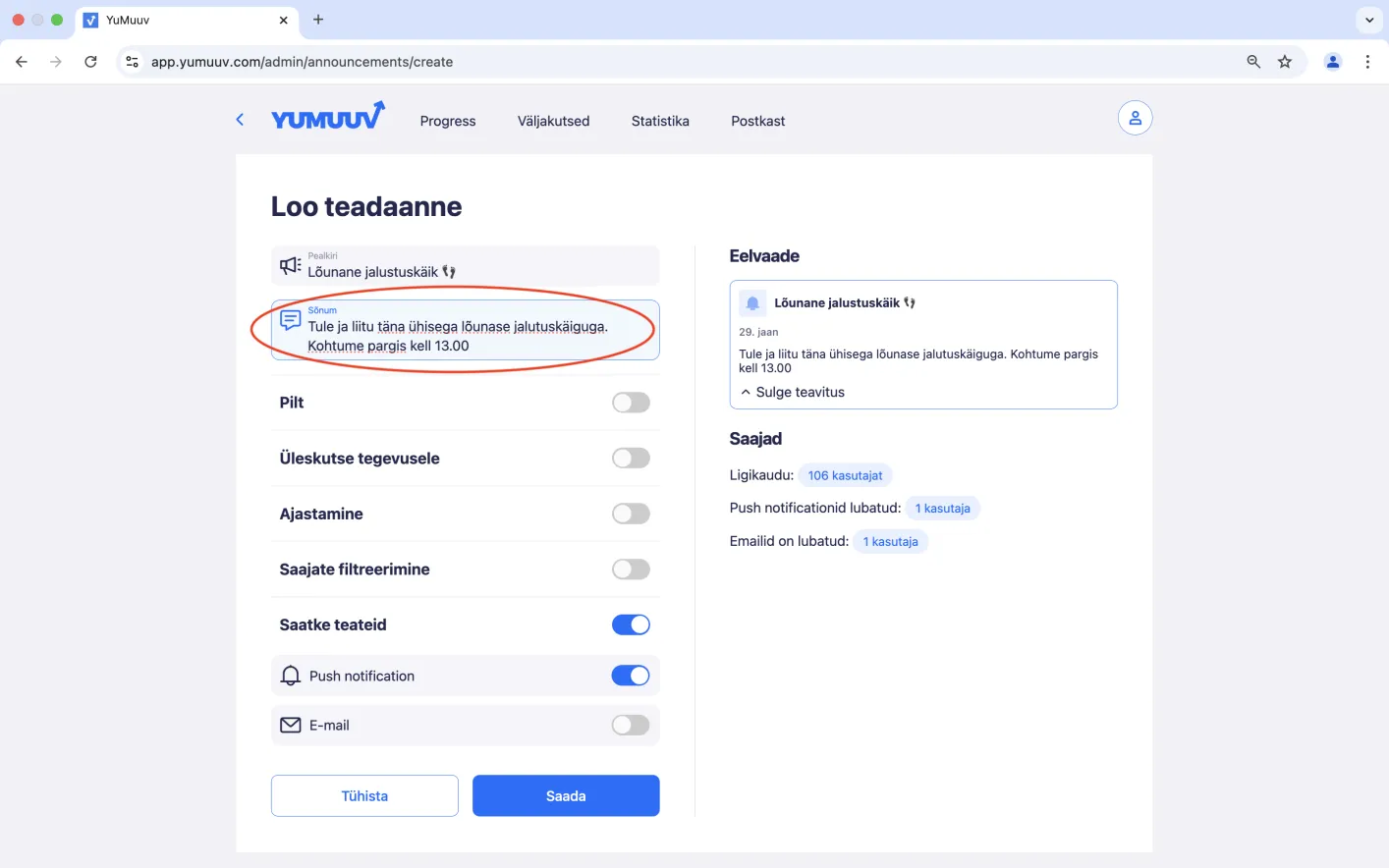Image resolution: width=1389 pixels, height=868 pixels.
Task: Click the bell icon in the preview card
Action: pyautogui.click(x=752, y=303)
